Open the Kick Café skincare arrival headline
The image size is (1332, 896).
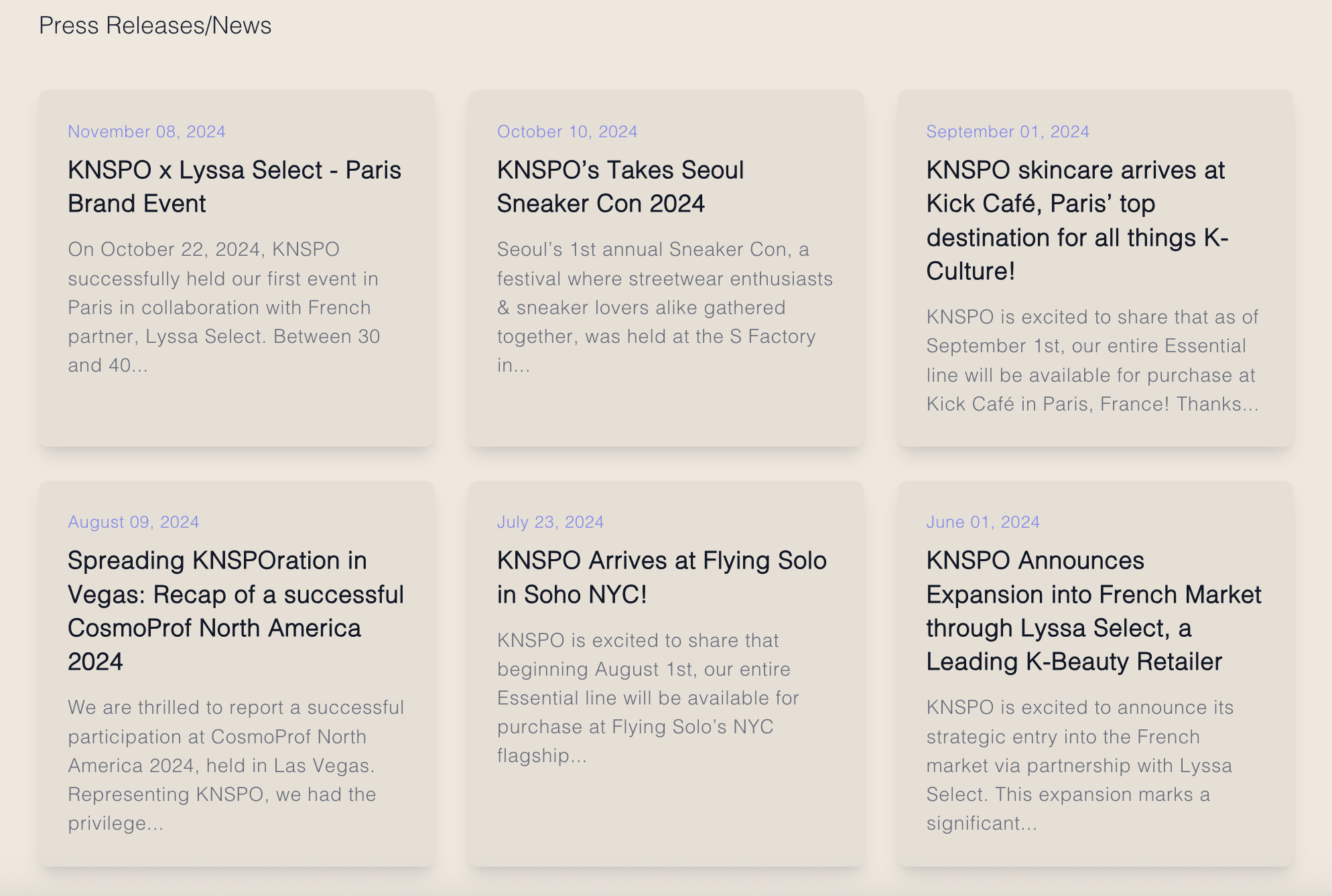(x=1076, y=220)
